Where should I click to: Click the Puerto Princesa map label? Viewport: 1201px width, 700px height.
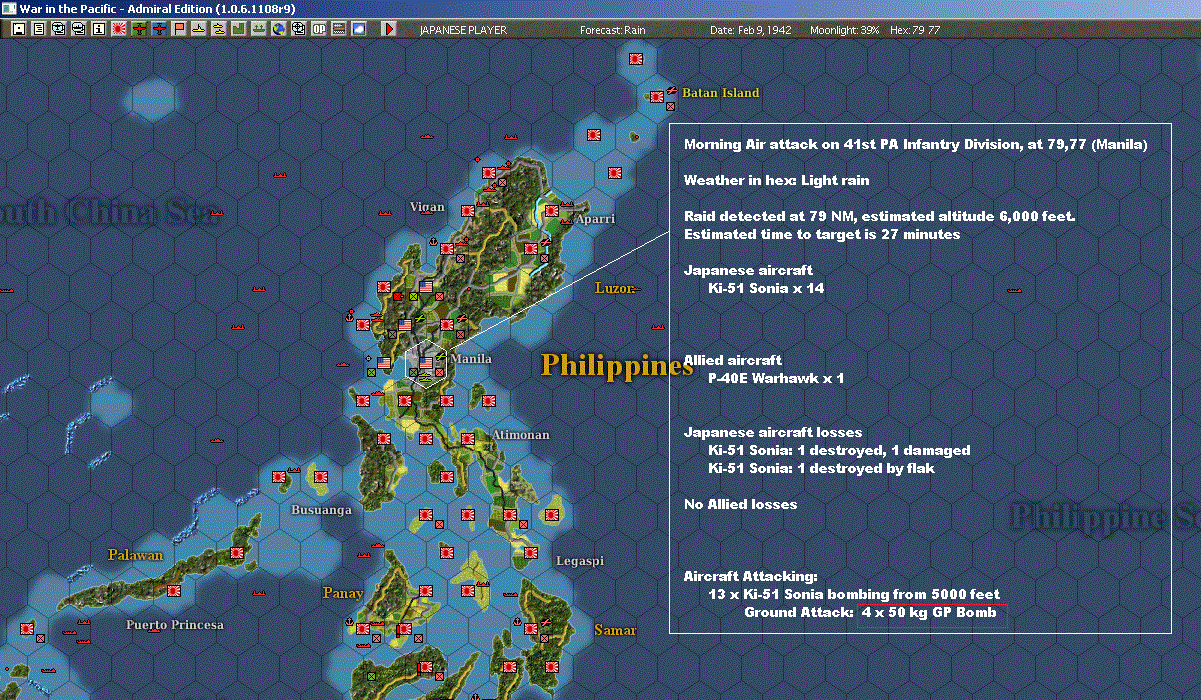pyautogui.click(x=175, y=625)
